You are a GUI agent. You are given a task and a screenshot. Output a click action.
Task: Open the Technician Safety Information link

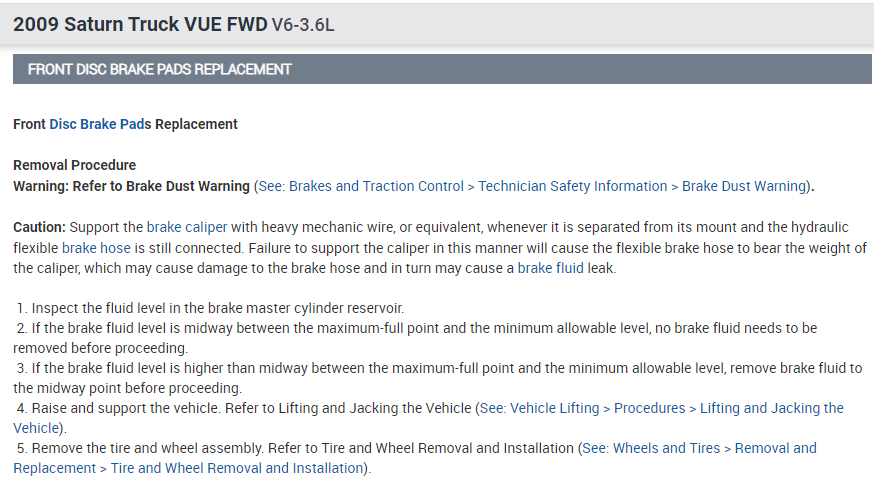coord(572,186)
